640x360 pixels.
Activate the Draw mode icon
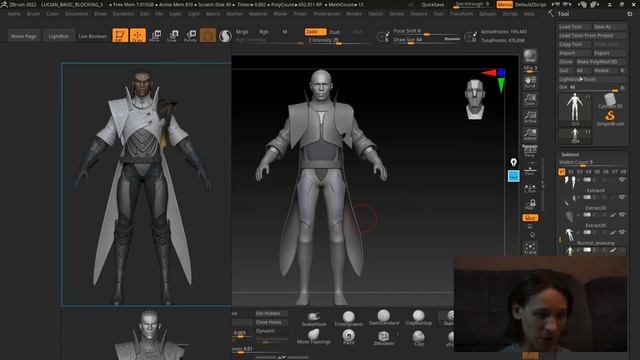(x=138, y=35)
